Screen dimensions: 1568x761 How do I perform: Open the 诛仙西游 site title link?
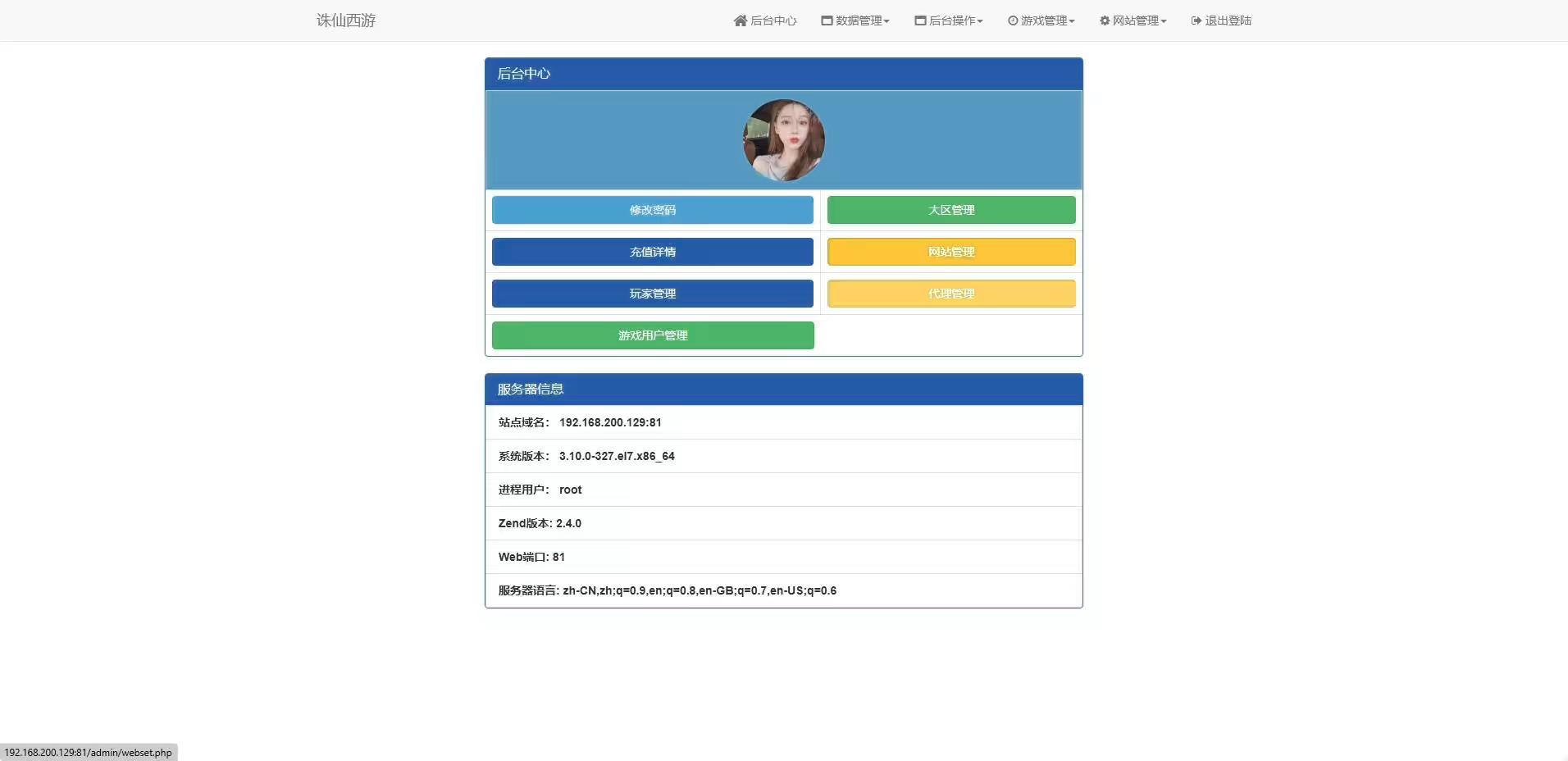coord(346,21)
